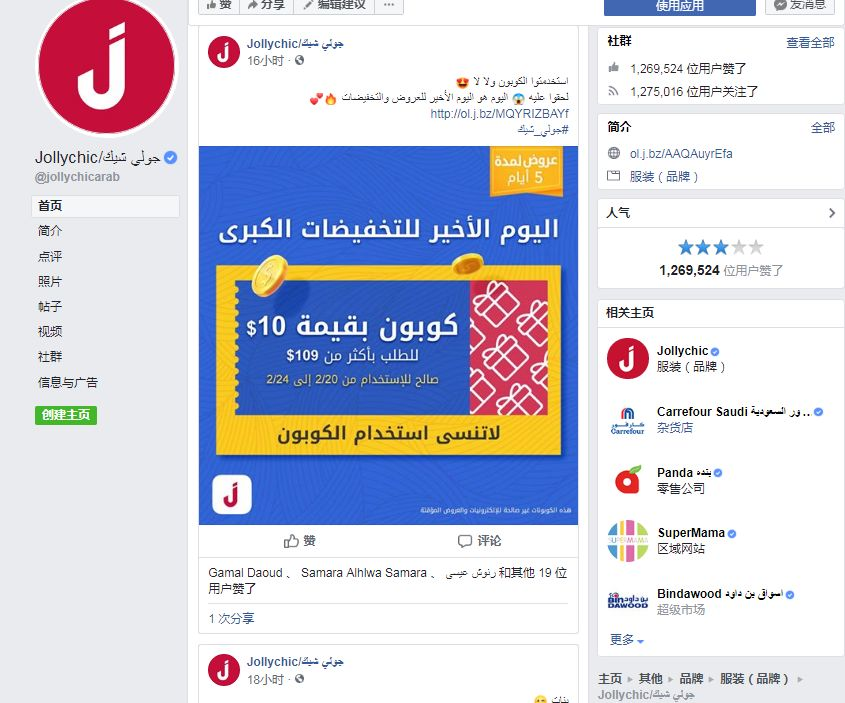The height and width of the screenshot is (703, 845).
Task: Open the Carrefour Saudi page logo
Action: (627, 420)
